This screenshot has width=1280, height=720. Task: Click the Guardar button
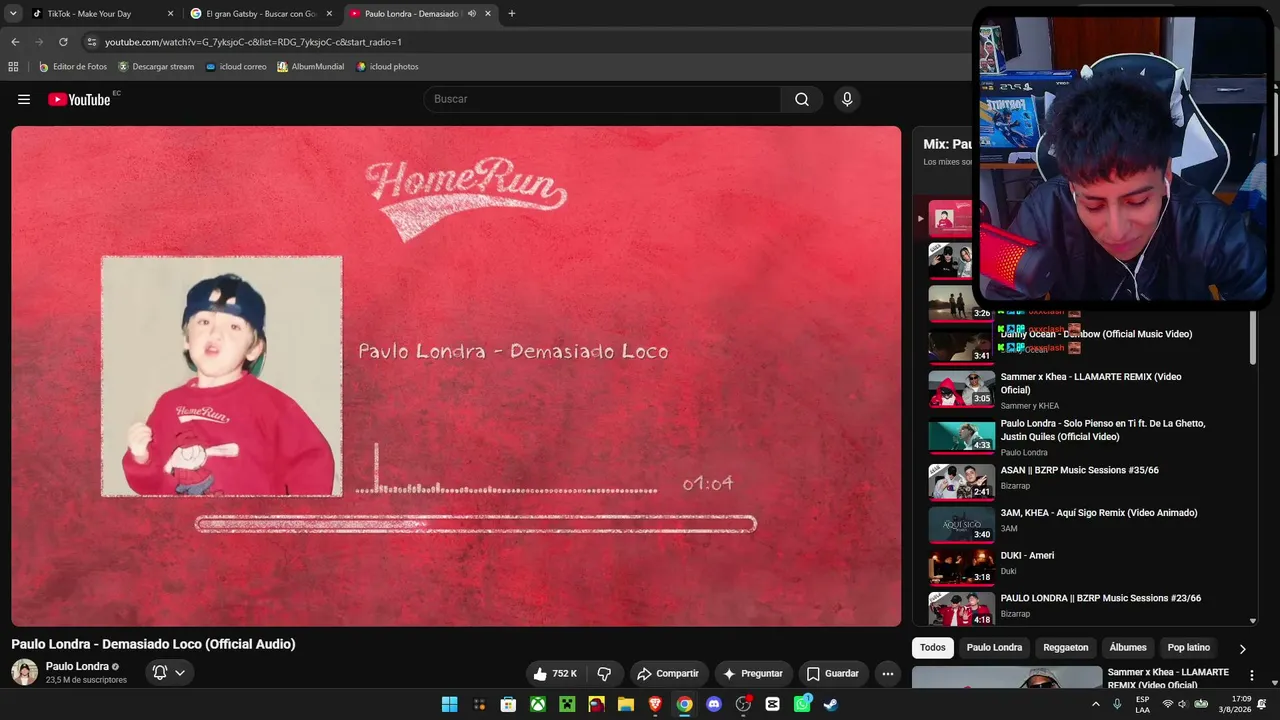(833, 674)
